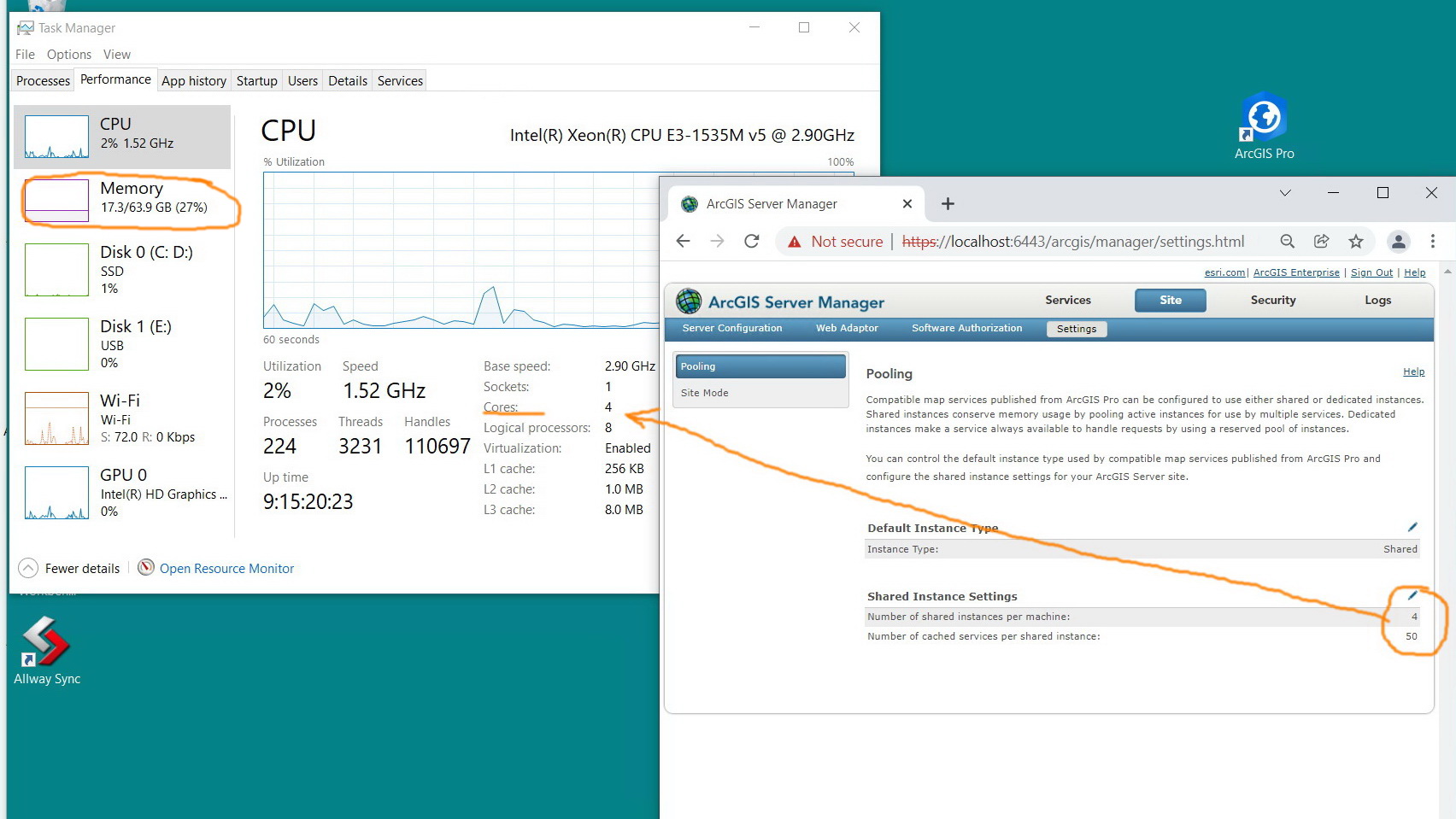Open the Task Manager View menu
1456x819 pixels.
tap(117, 55)
